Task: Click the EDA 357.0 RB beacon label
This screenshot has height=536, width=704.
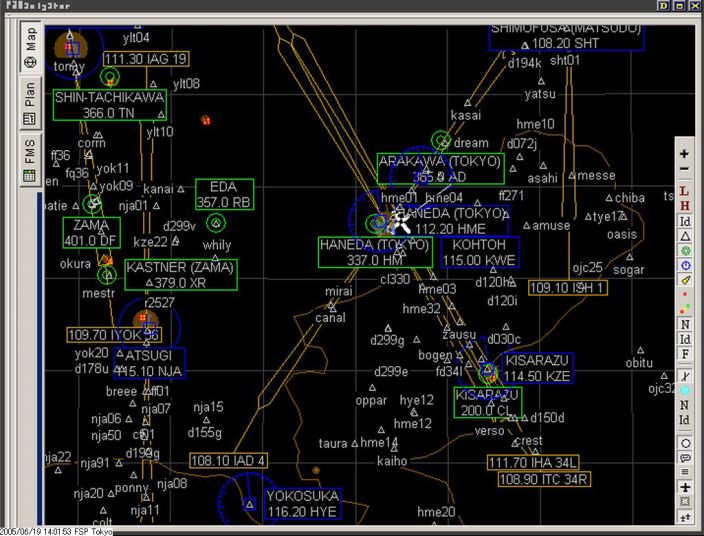Action: point(224,194)
